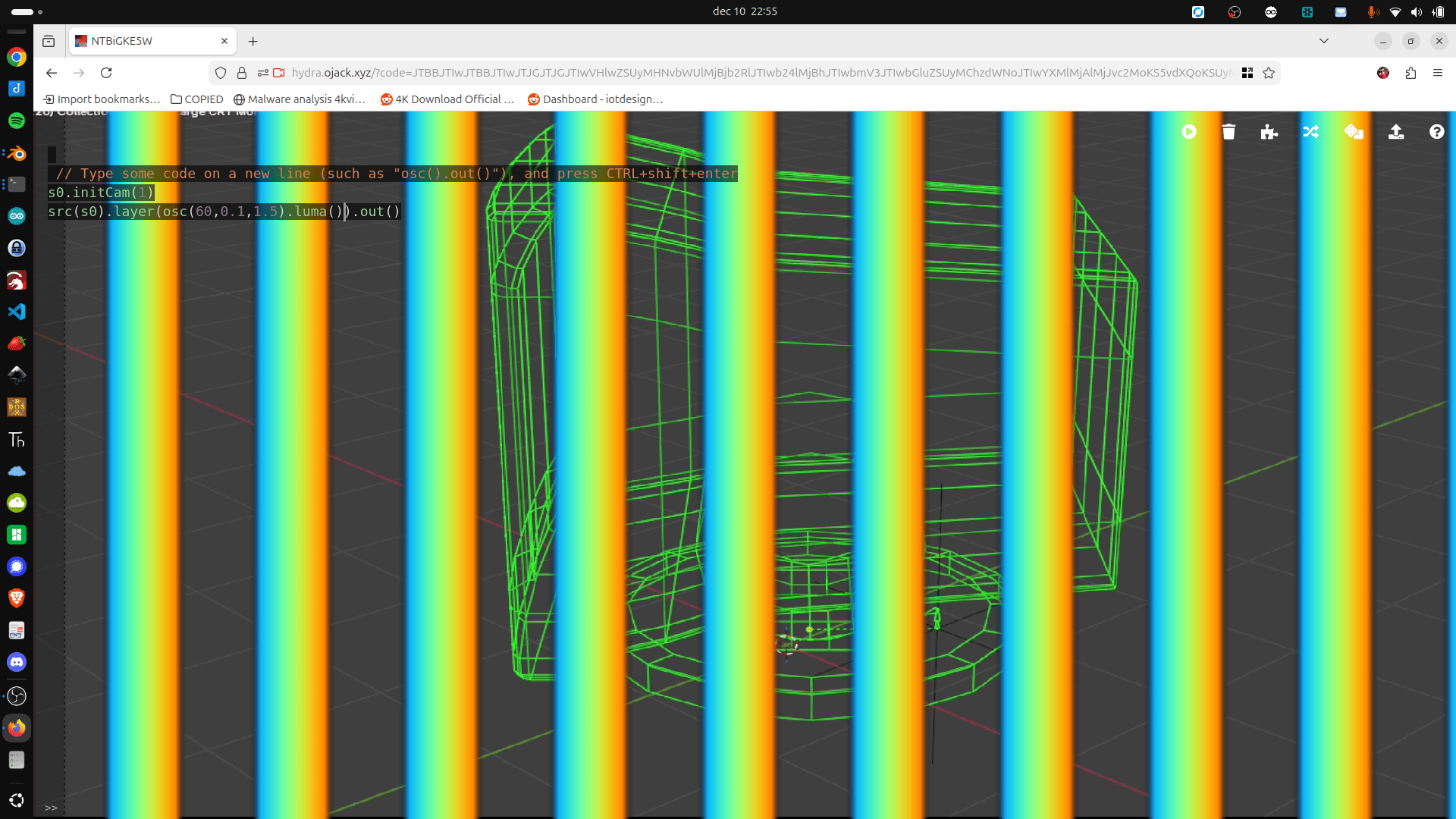Click the dice random-changes icon
1456x819 pixels.
pos(1354,132)
